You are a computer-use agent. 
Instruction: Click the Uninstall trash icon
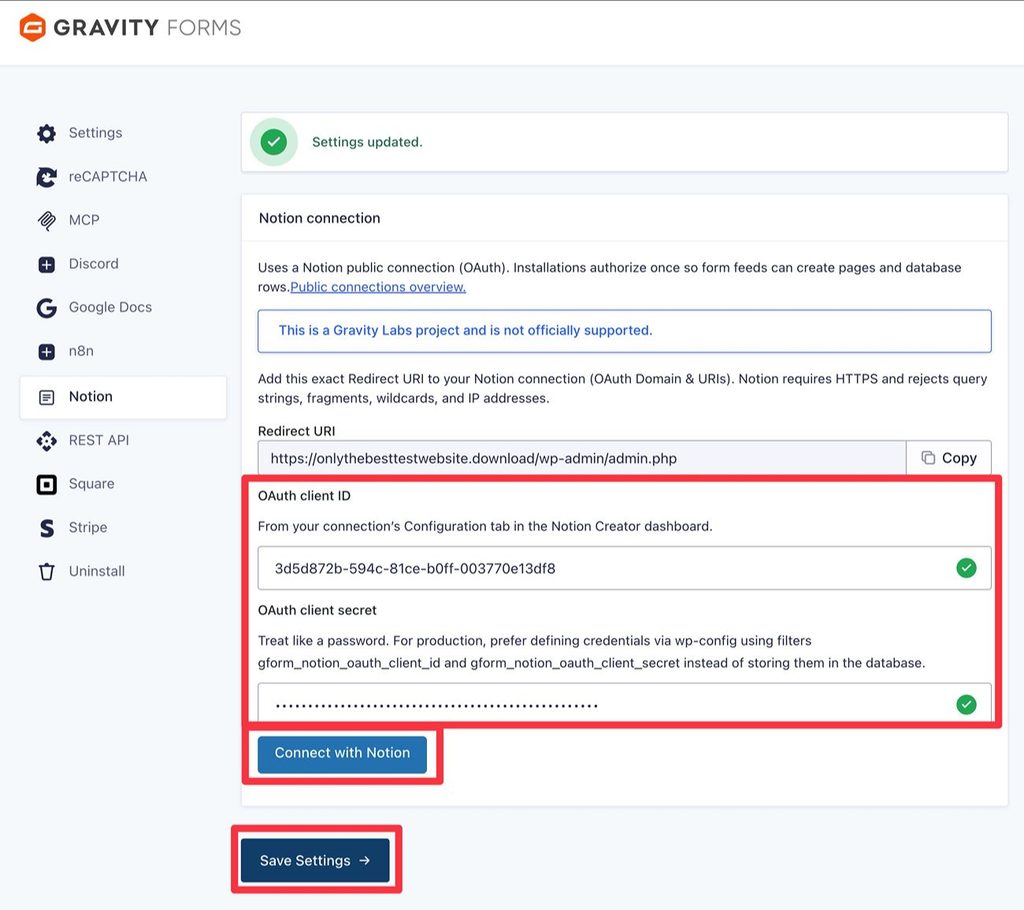tap(46, 572)
